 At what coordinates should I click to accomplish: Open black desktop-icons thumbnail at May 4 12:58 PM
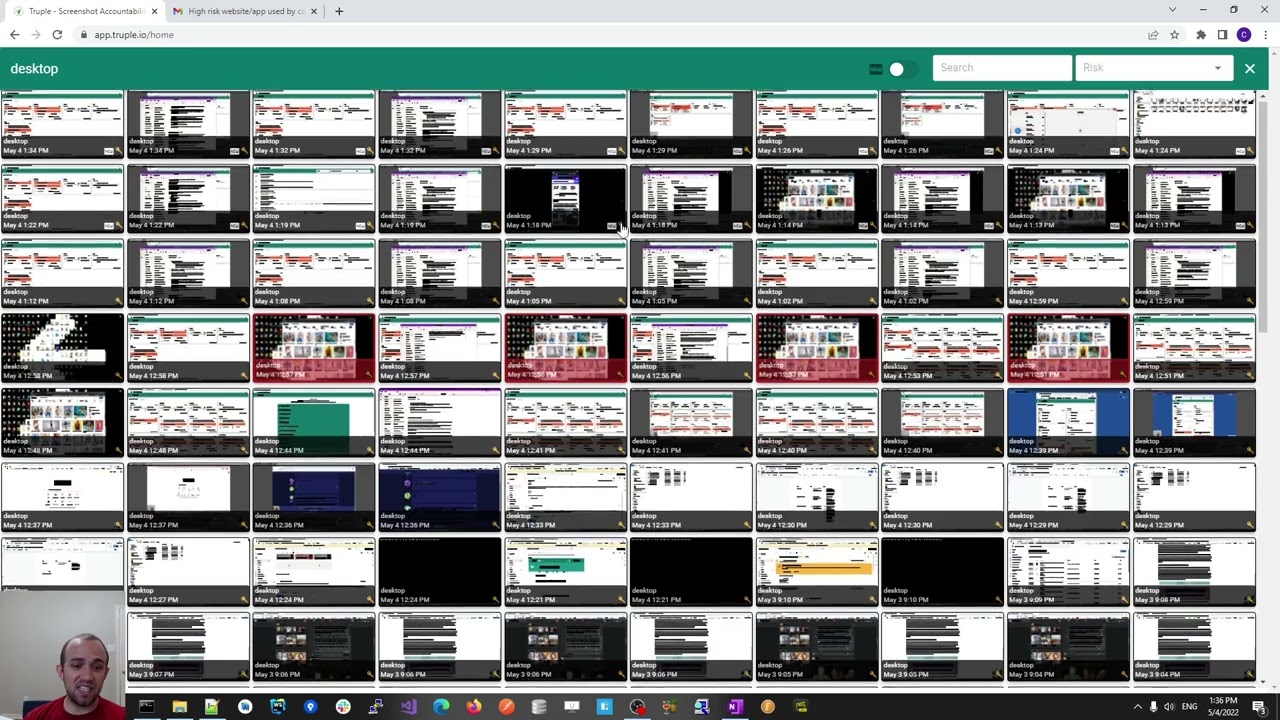pos(62,348)
